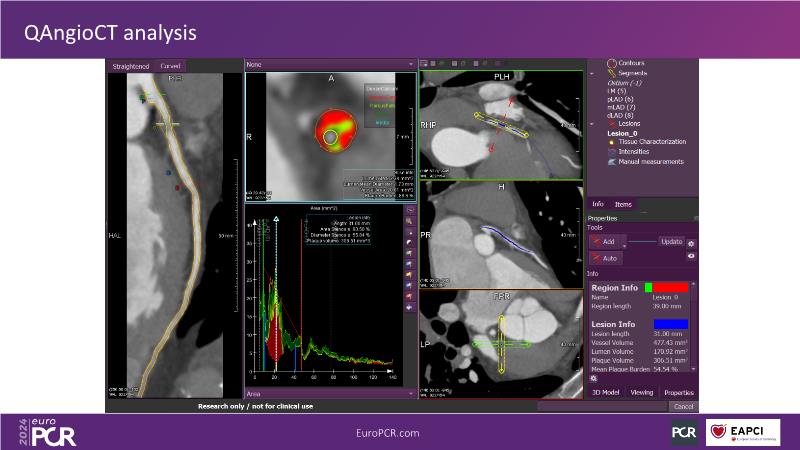Click the blue Lesion Info color swatch
Viewport: 800px width, 450px height.
click(x=669, y=324)
